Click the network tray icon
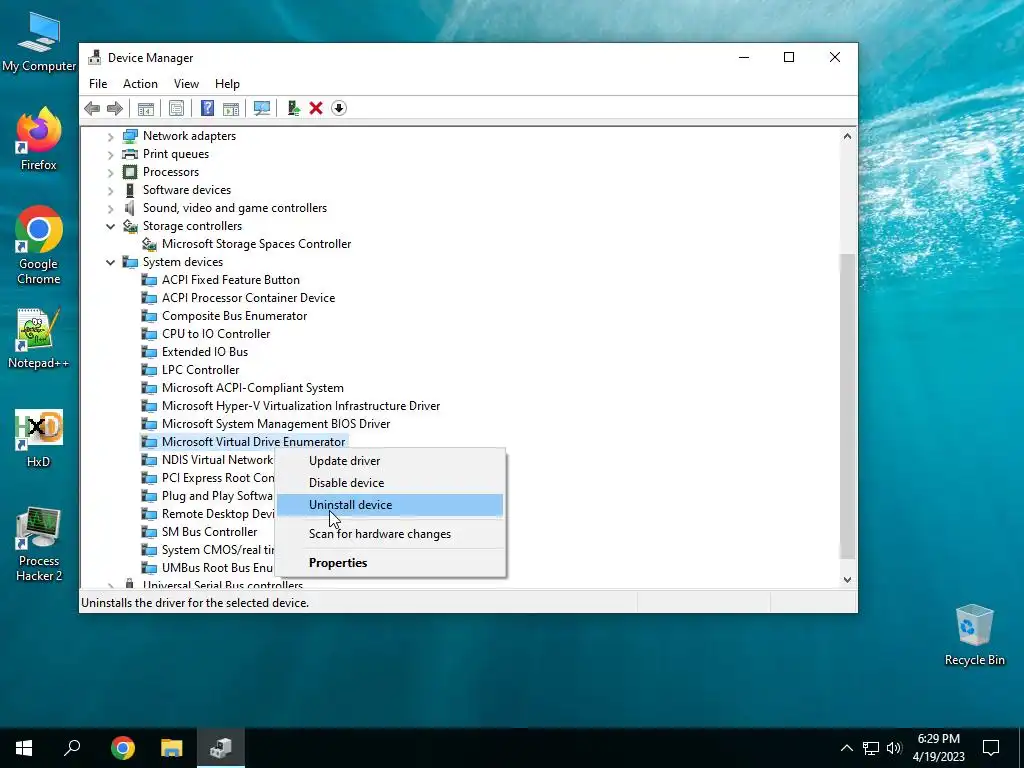 (x=871, y=748)
